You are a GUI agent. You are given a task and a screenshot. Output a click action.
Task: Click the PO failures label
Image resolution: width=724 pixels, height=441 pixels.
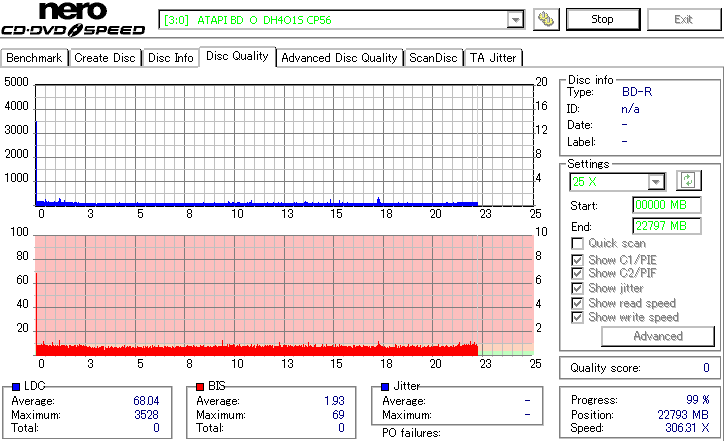coord(411,433)
